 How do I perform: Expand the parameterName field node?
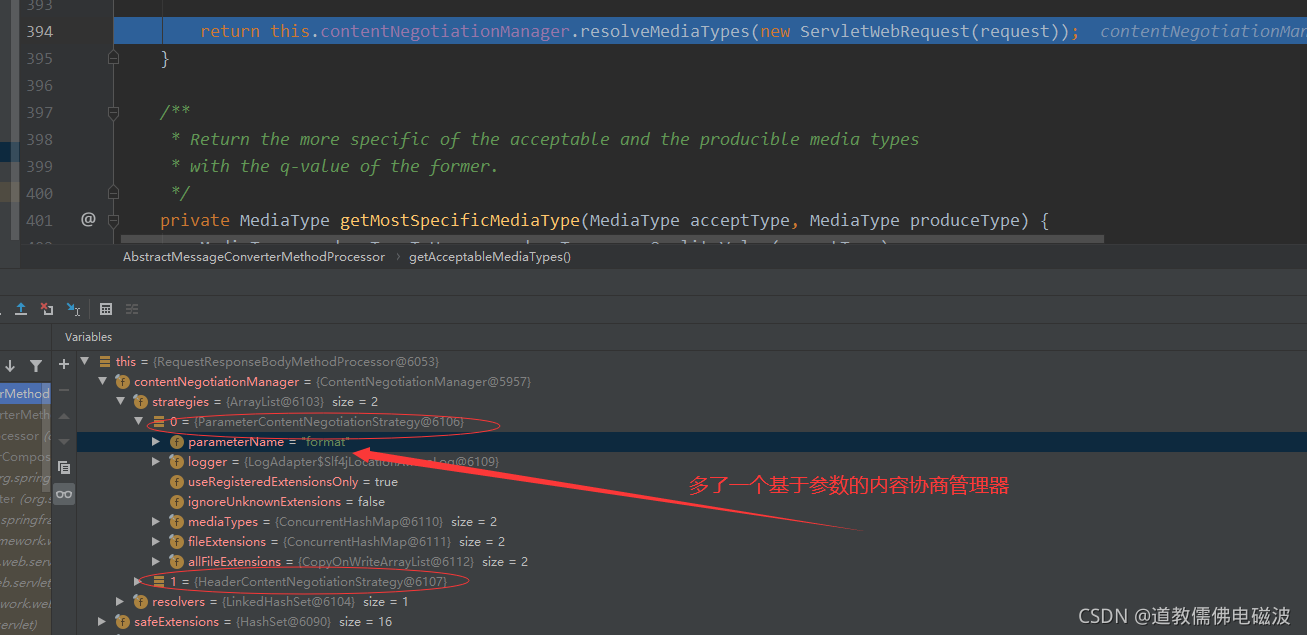(156, 441)
